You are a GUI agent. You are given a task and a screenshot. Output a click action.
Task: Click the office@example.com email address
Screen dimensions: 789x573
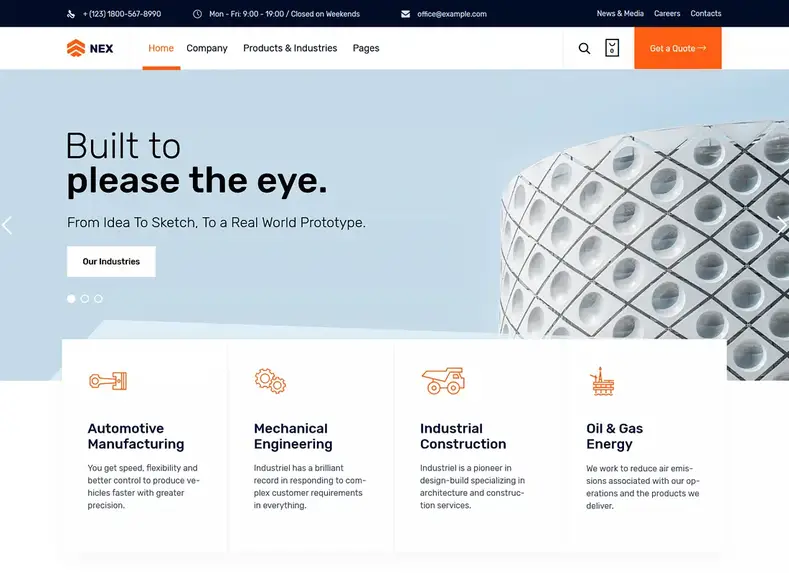point(452,14)
